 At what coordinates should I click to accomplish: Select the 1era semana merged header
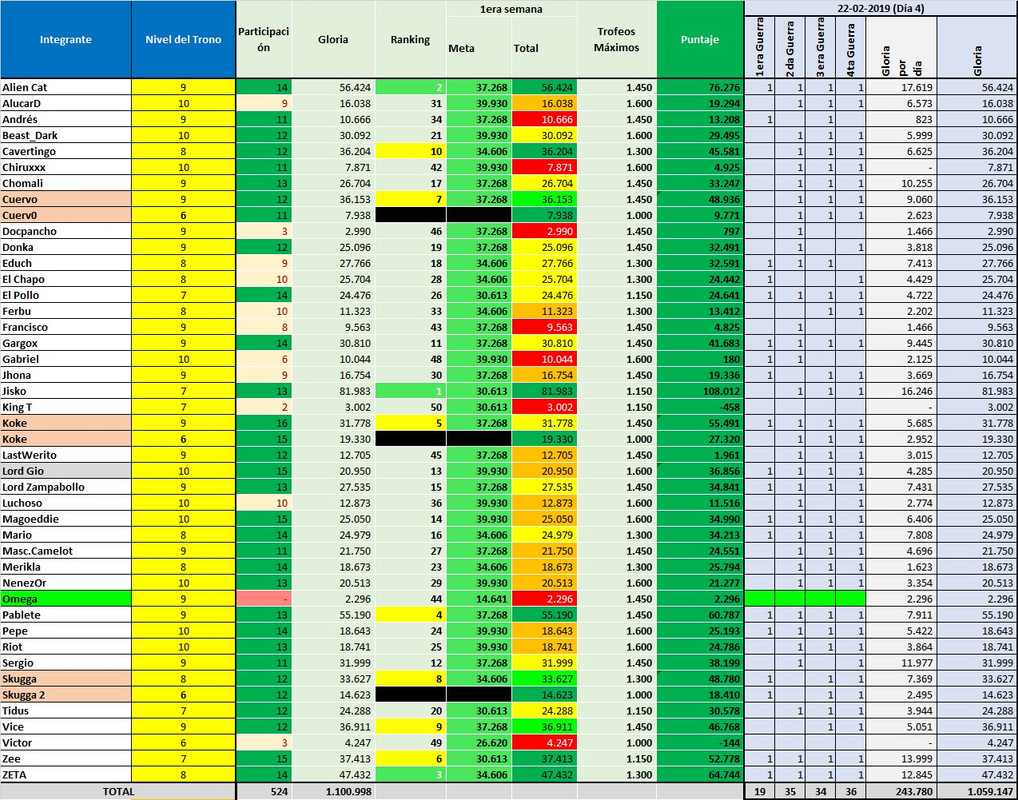(x=511, y=9)
